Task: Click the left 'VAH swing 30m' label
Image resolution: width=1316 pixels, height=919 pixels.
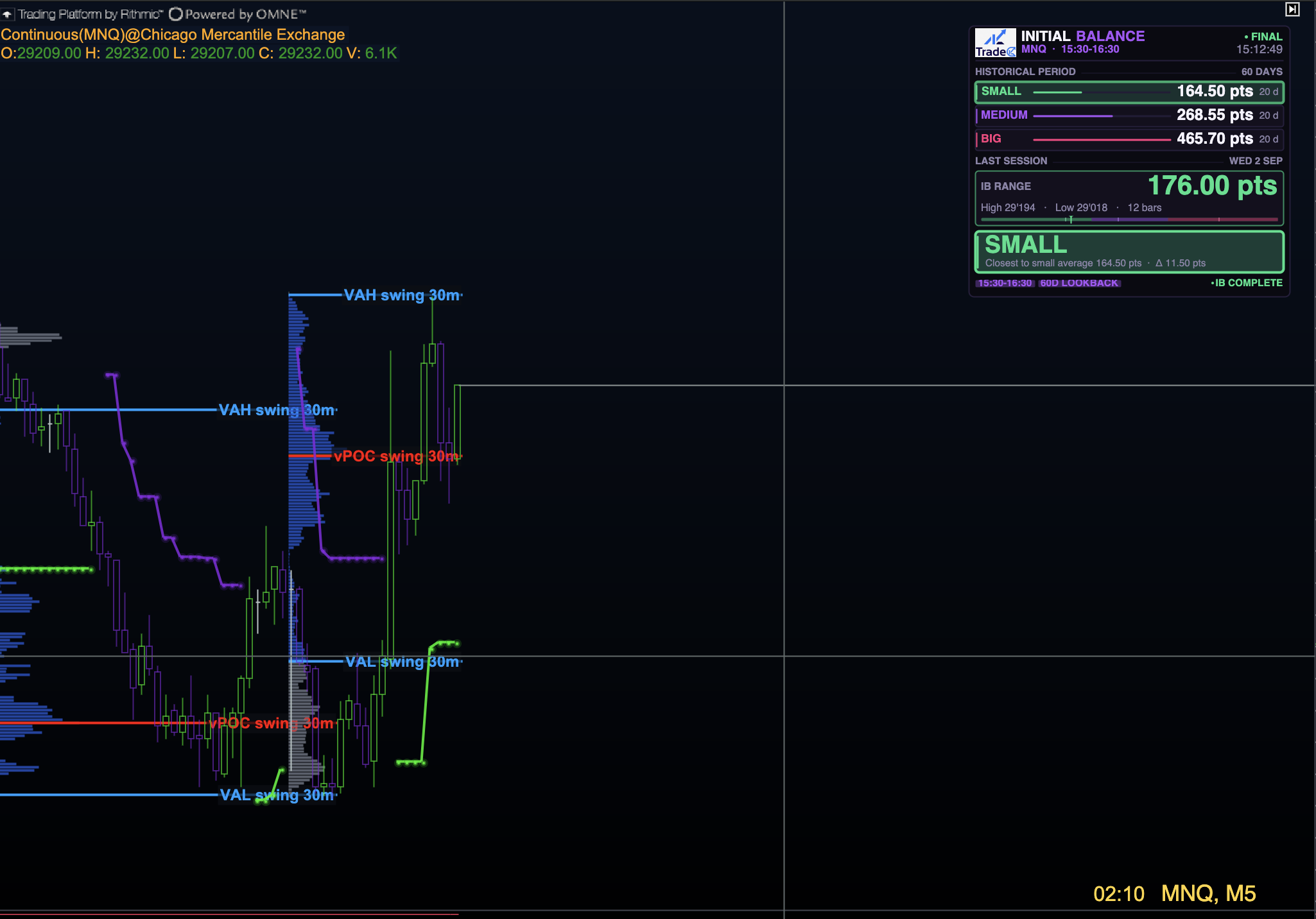Action: (x=277, y=410)
